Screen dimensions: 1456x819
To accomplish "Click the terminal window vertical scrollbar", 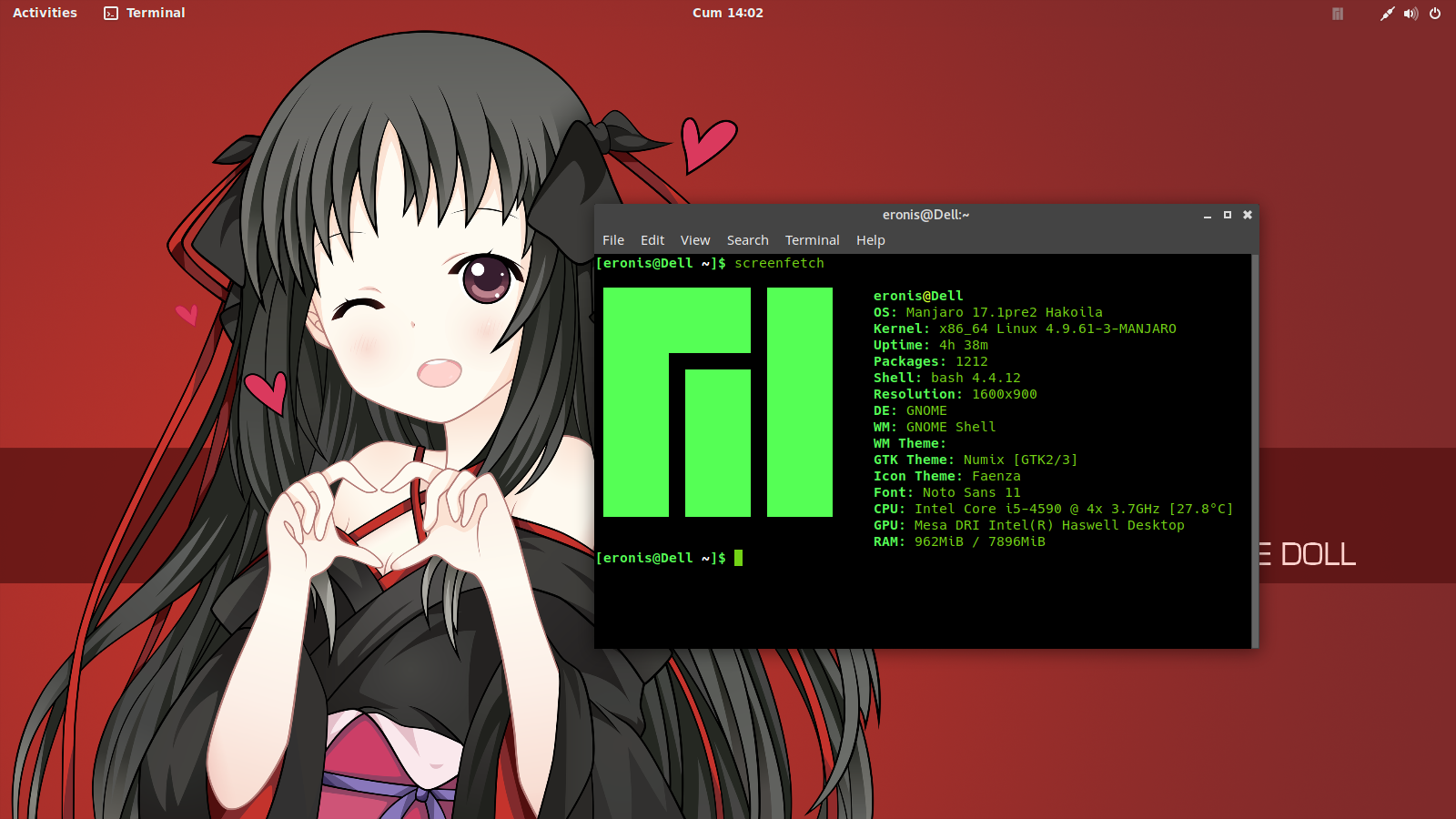I will tap(1255, 451).
